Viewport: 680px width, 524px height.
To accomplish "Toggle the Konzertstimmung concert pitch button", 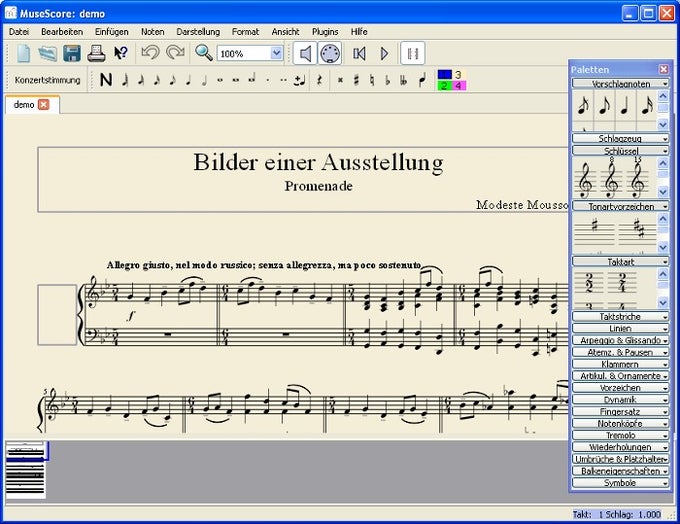I will 48,80.
